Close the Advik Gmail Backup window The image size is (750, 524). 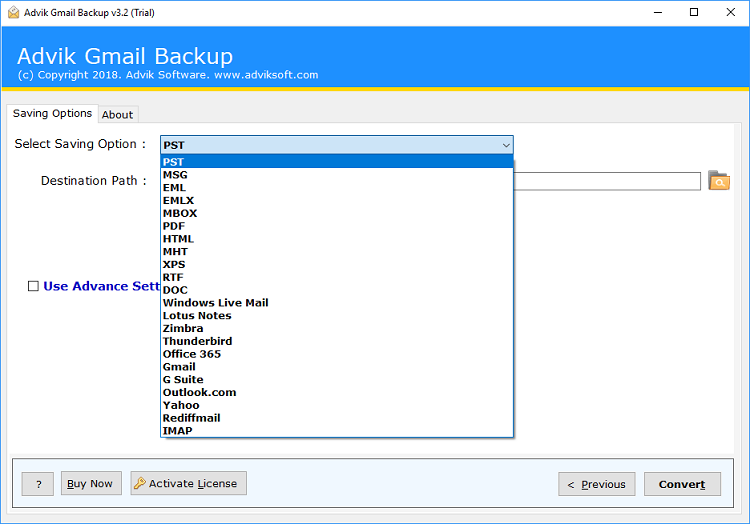click(730, 12)
